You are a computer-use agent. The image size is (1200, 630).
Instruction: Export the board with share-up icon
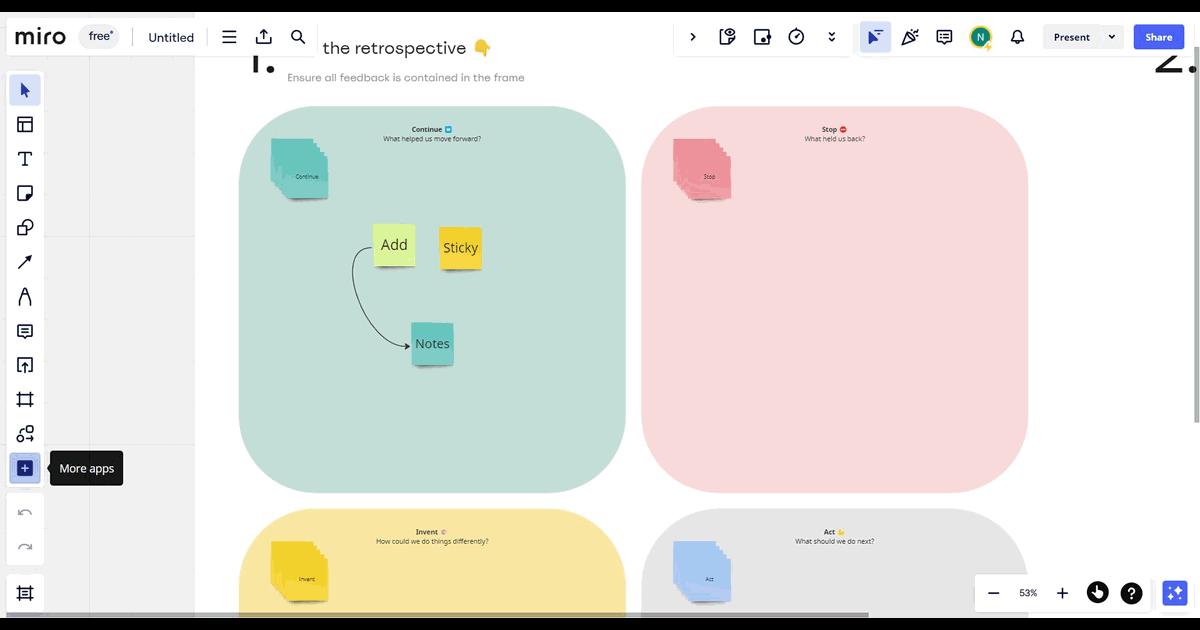click(x=263, y=37)
